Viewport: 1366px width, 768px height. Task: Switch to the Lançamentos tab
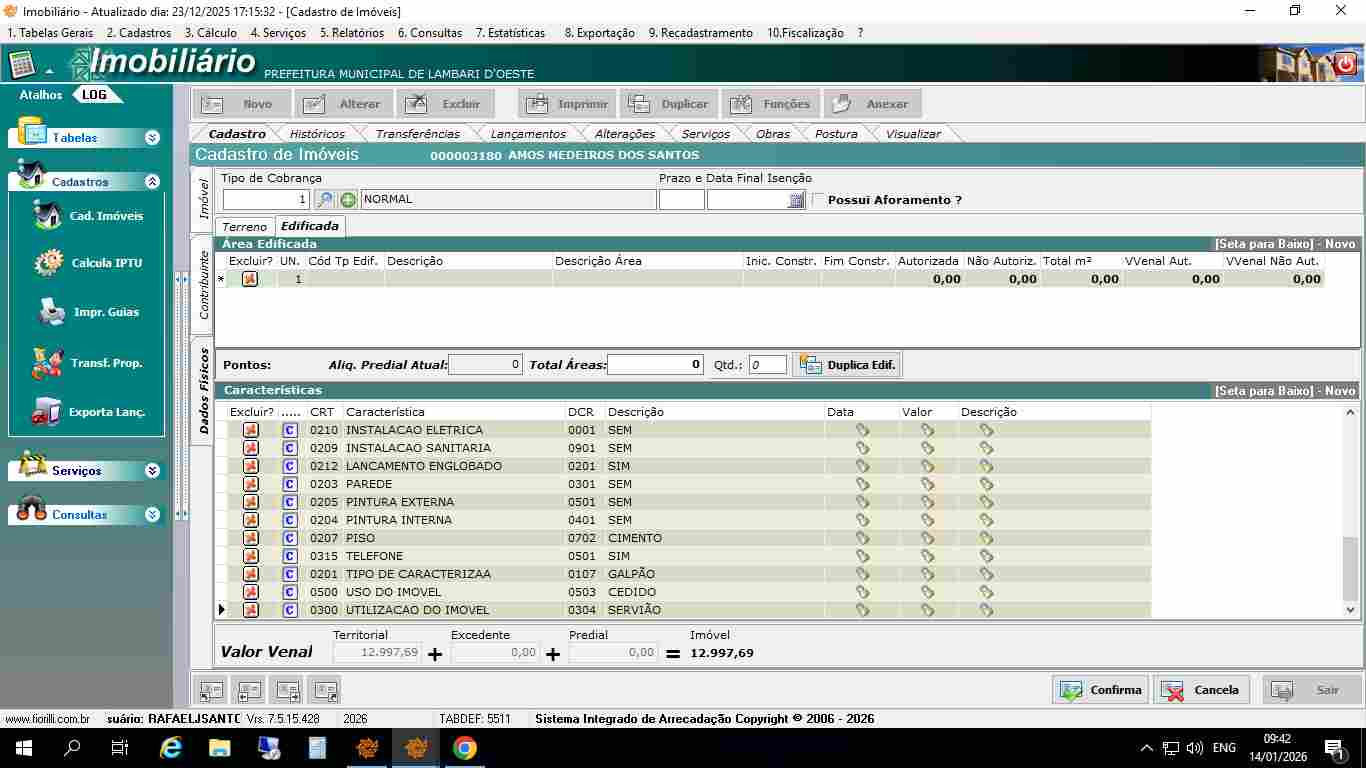coord(528,134)
